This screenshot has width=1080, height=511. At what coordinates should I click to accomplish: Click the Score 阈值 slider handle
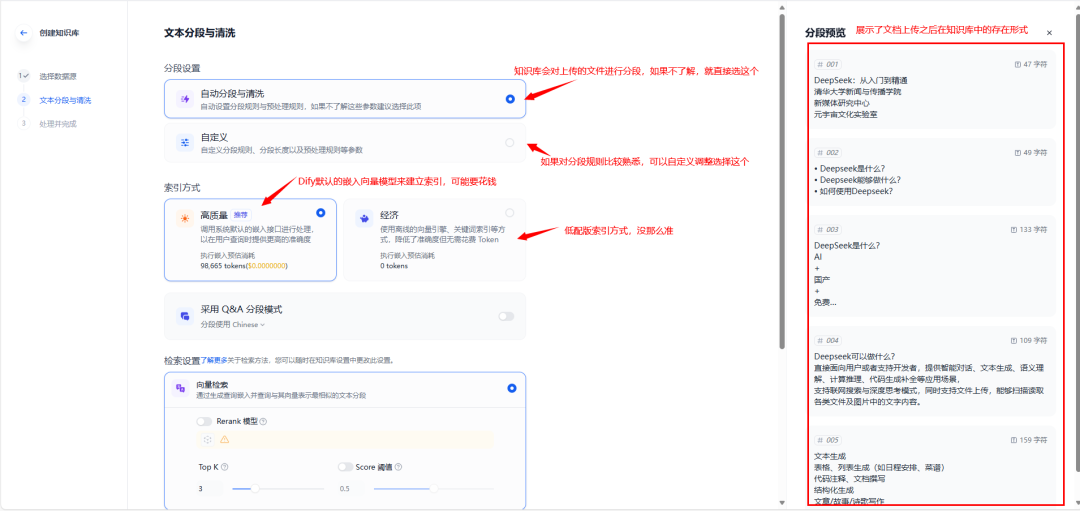434,488
